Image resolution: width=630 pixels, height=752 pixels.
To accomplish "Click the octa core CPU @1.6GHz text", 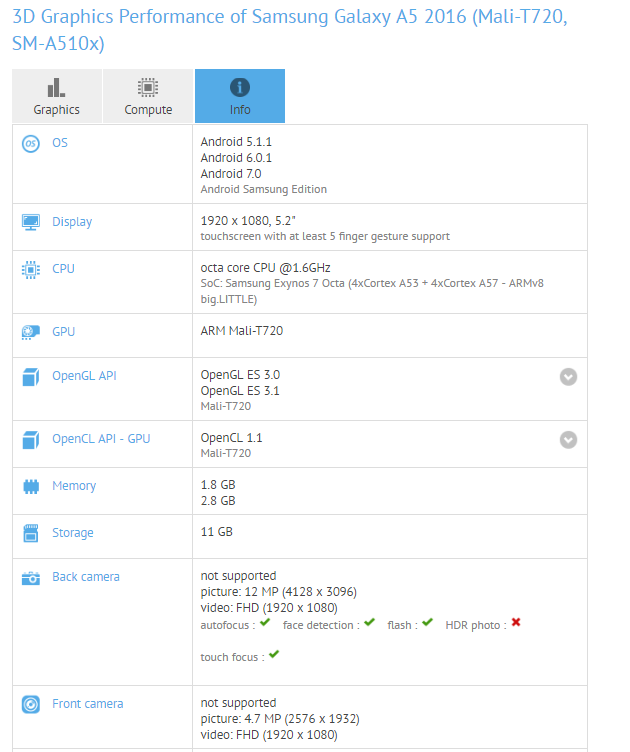I will [266, 268].
